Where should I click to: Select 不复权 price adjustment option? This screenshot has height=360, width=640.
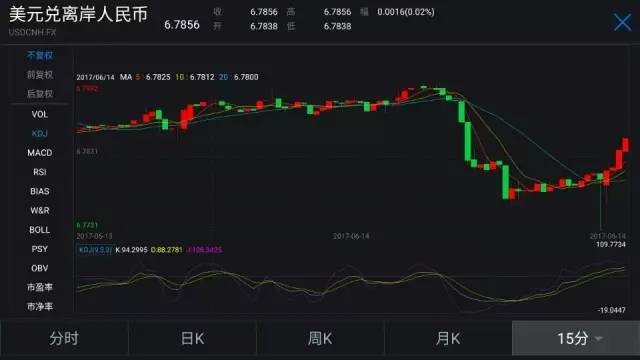point(40,55)
